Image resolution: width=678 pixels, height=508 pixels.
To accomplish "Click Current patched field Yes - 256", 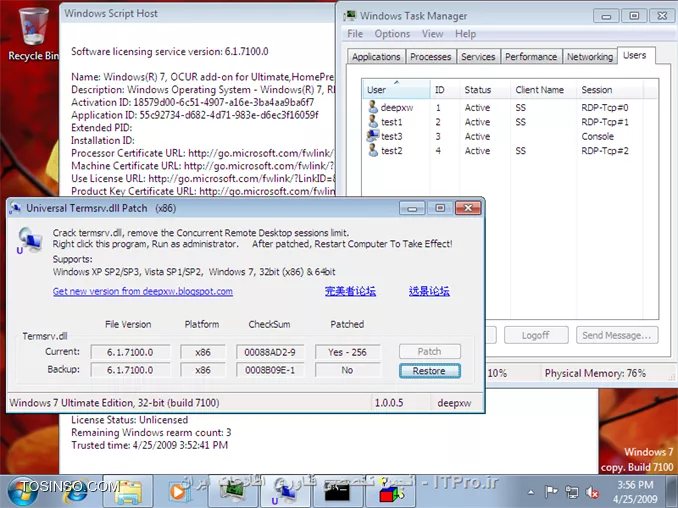I will click(347, 352).
